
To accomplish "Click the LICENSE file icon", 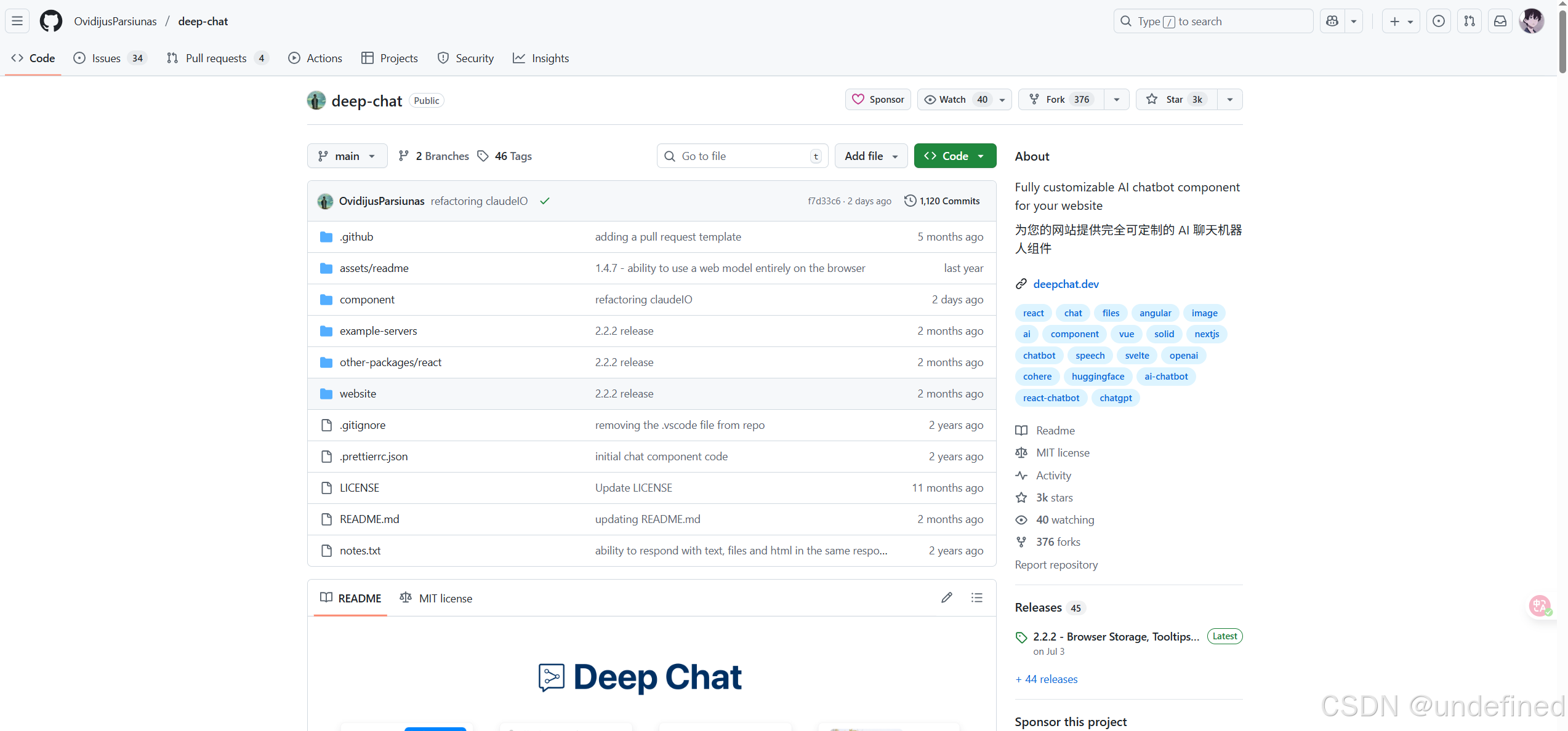I will pos(326,488).
